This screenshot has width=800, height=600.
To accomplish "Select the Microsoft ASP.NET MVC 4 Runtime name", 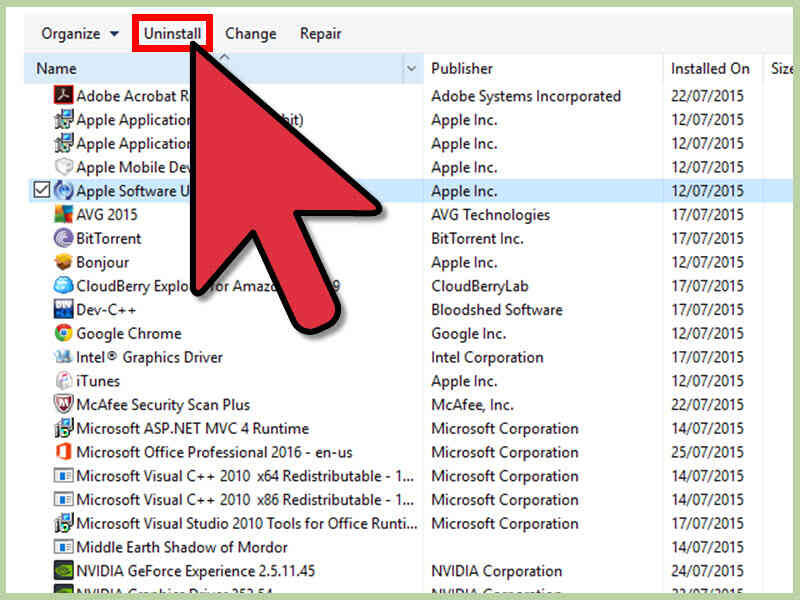I will click(193, 429).
